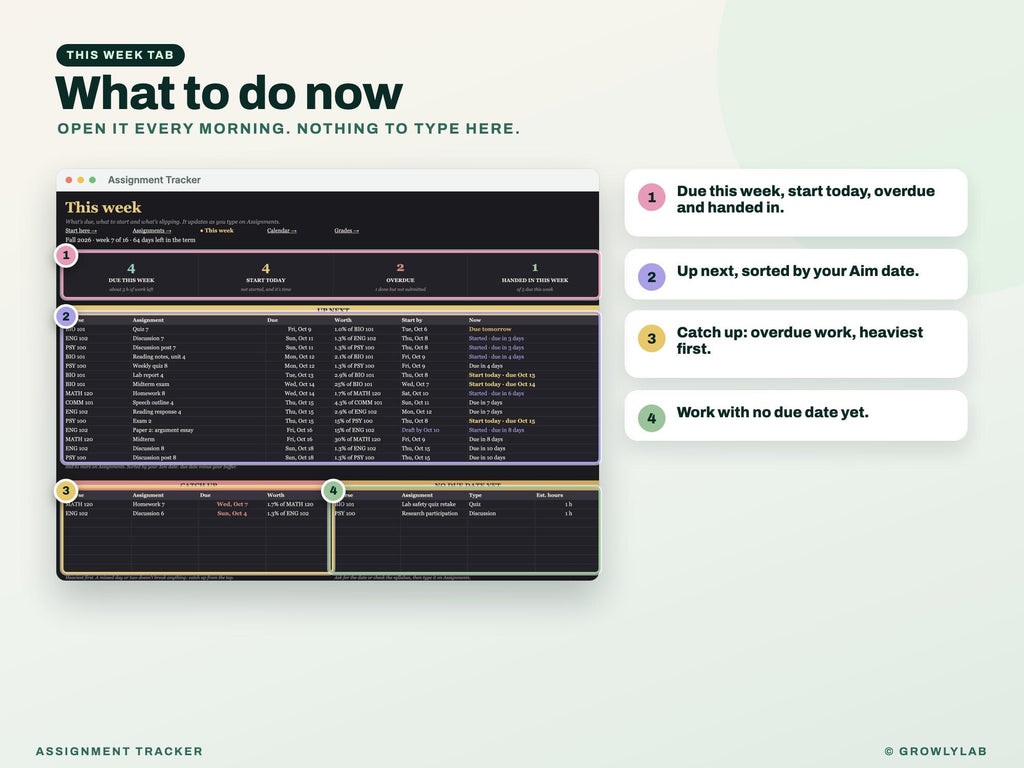This screenshot has width=1024, height=768.
Task: Click the "Start today" count of 4
Action: 266,268
